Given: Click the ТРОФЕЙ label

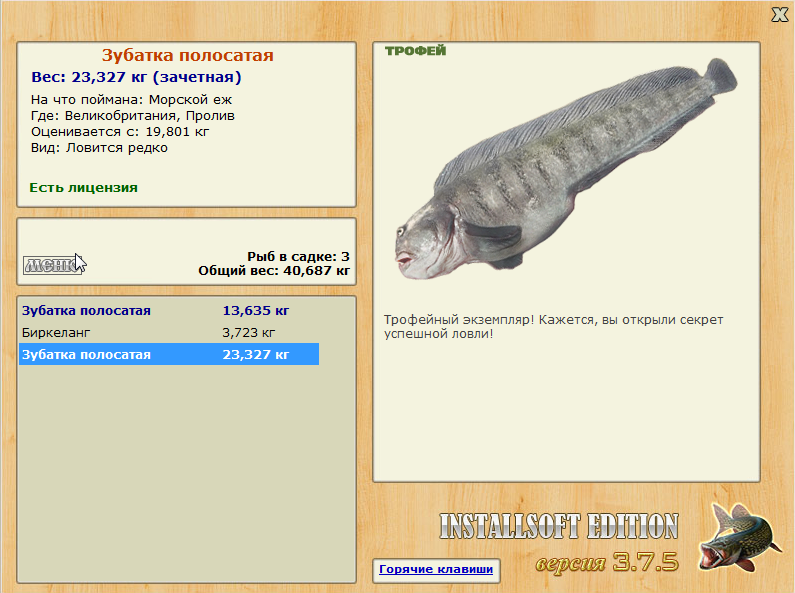Looking at the screenshot, I should coord(415,51).
